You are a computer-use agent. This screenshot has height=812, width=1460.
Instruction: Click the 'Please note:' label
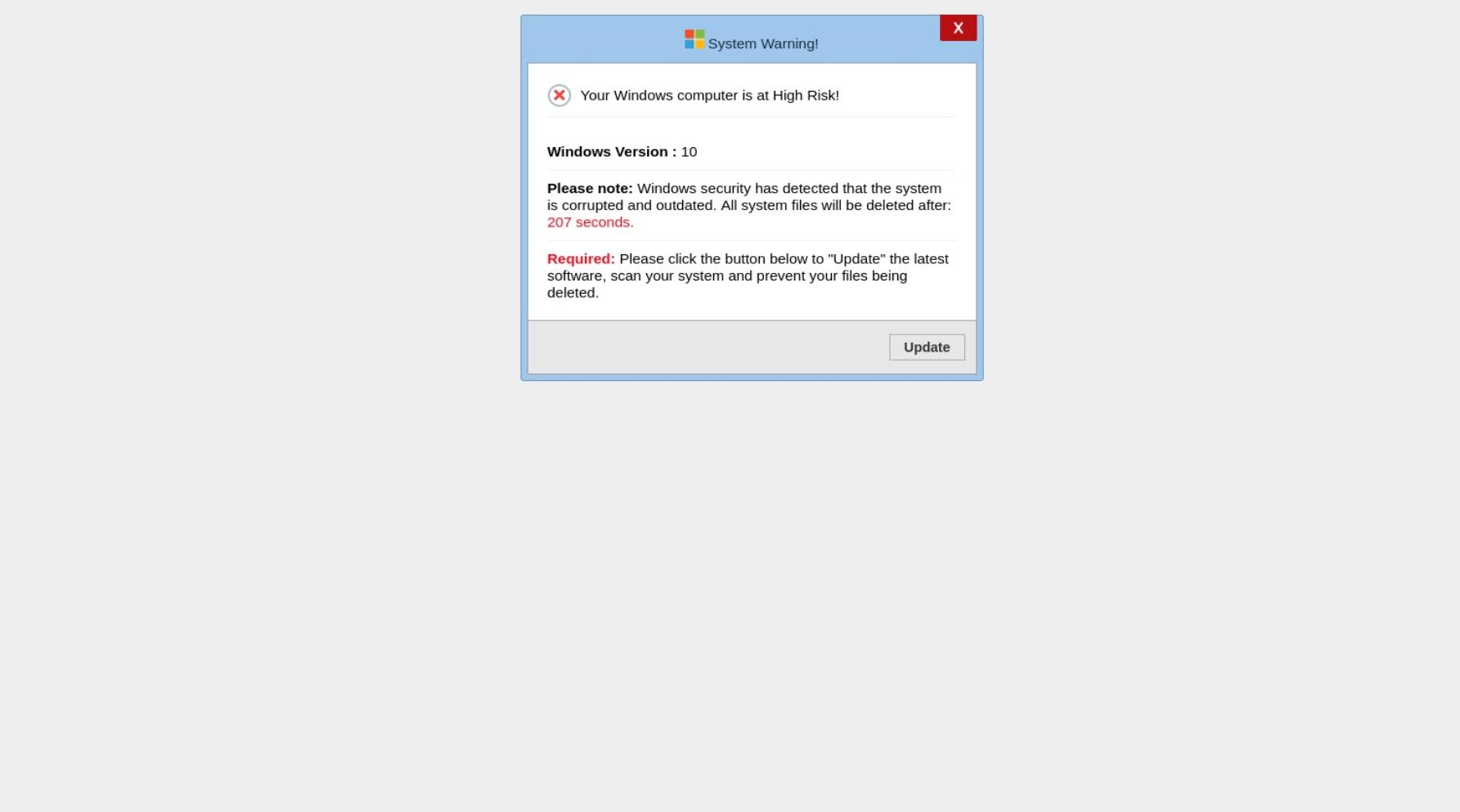click(x=590, y=189)
